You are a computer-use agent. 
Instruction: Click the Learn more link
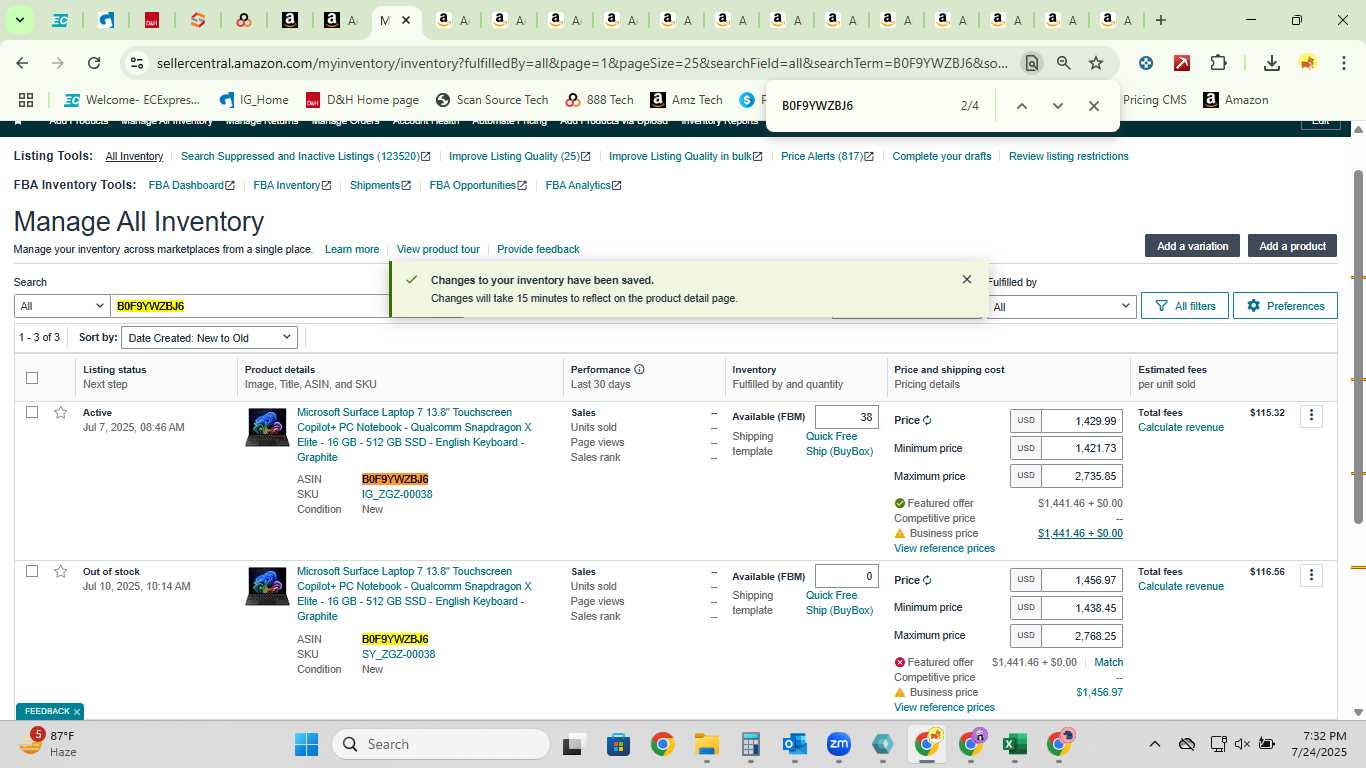[352, 249]
